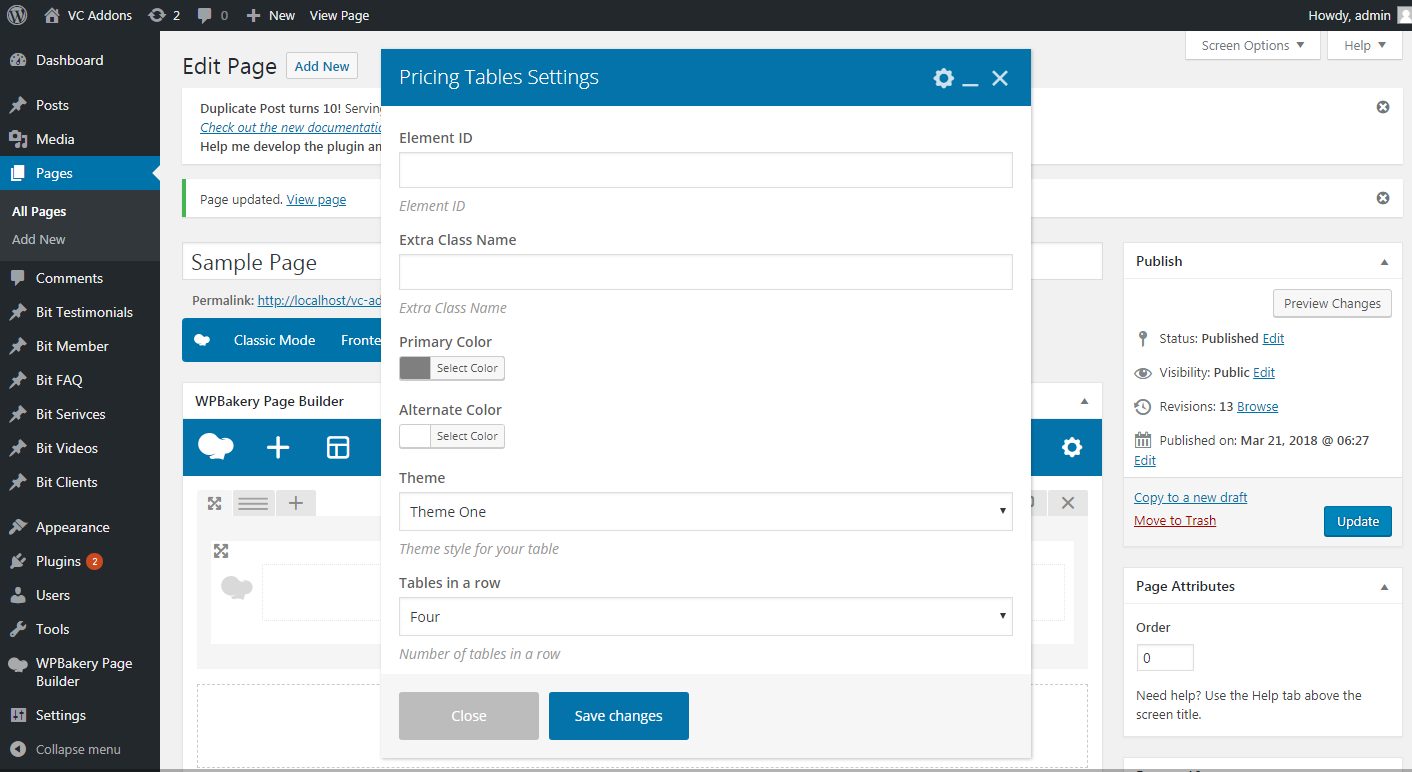Open the Plugins menu in sidebar
Viewport: 1412px width, 772px height.
click(58, 561)
